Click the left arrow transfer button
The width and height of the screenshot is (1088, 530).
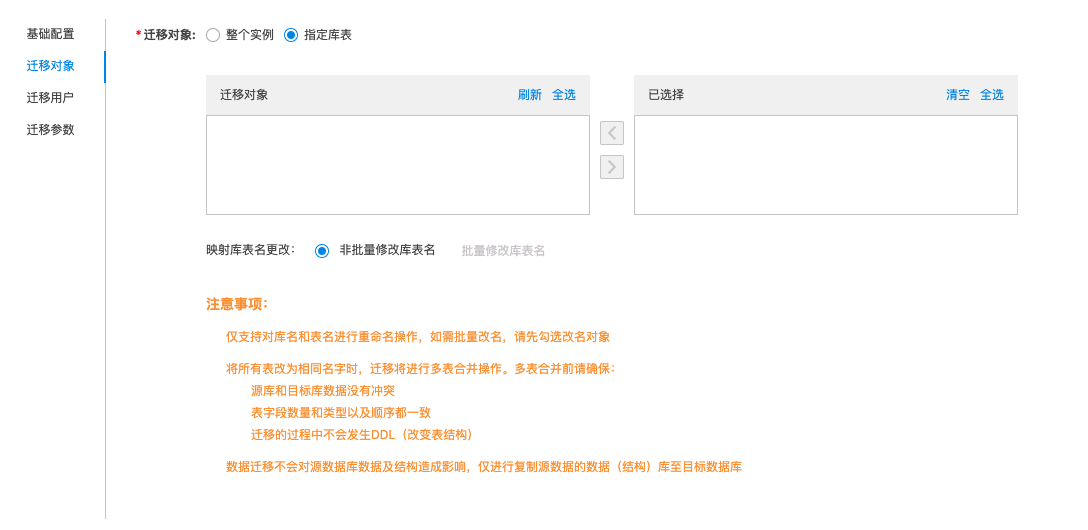pyautogui.click(x=612, y=133)
